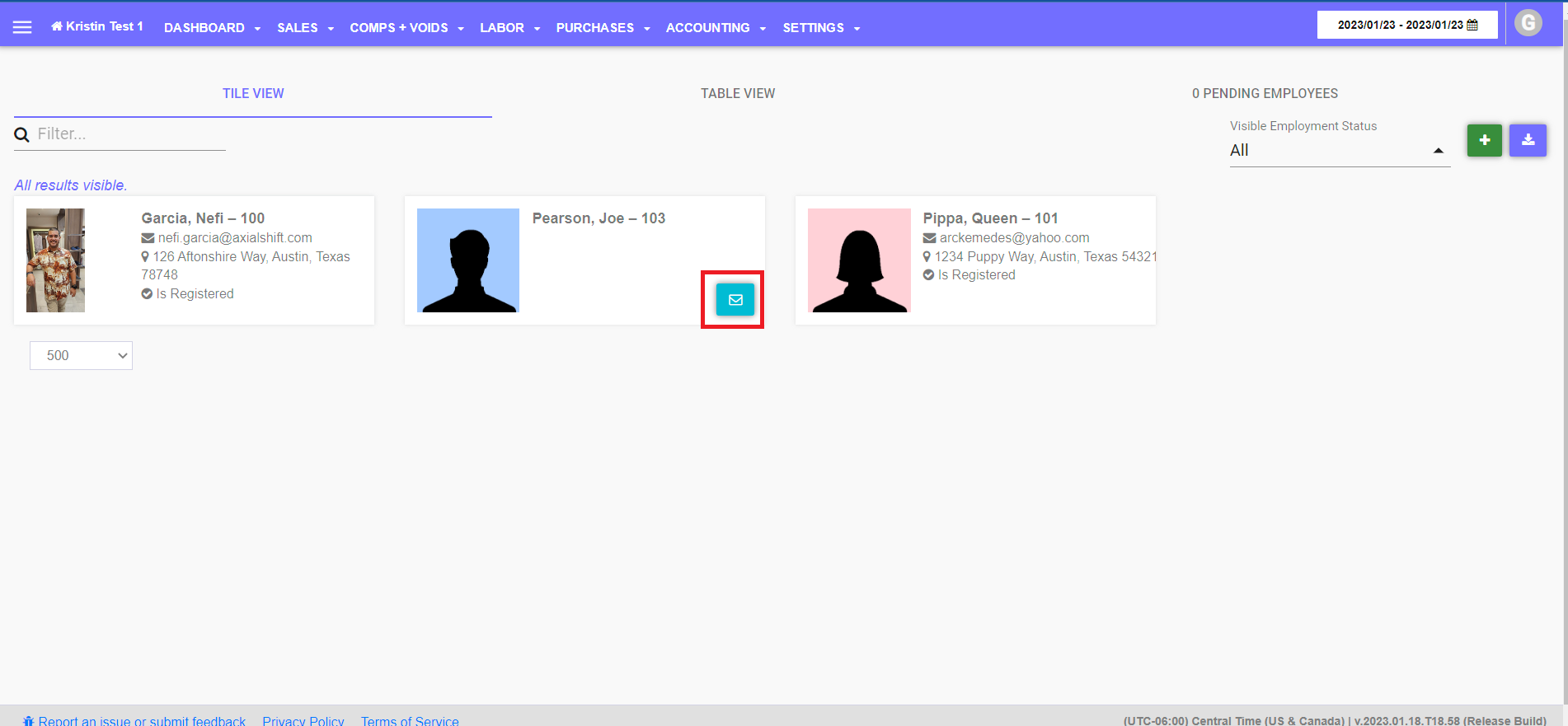This screenshot has height=726, width=1568.
Task: Click Queen Pippa's avatar silhouette
Action: 859,260
